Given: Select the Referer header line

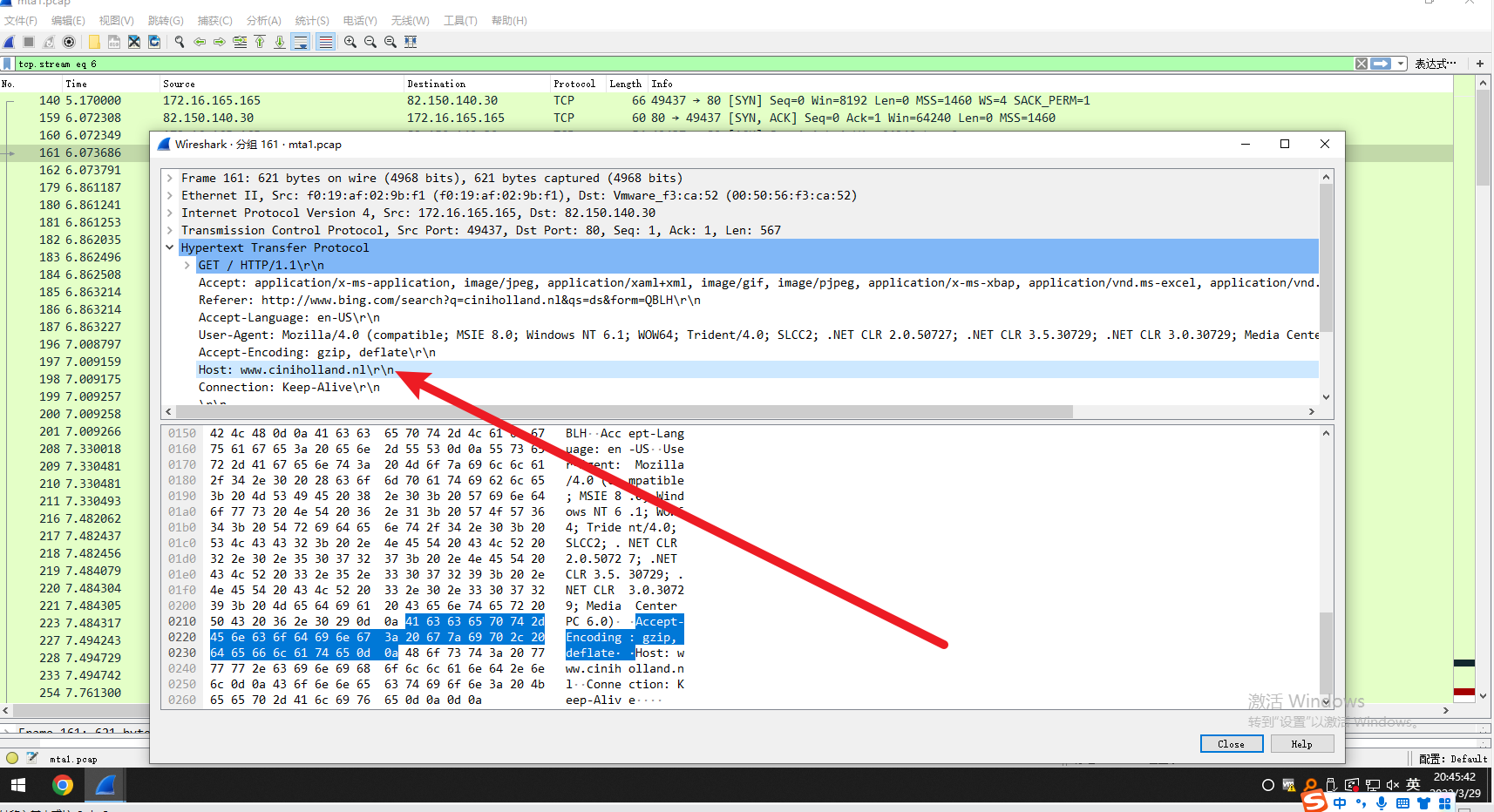Looking at the screenshot, I should (x=757, y=300).
